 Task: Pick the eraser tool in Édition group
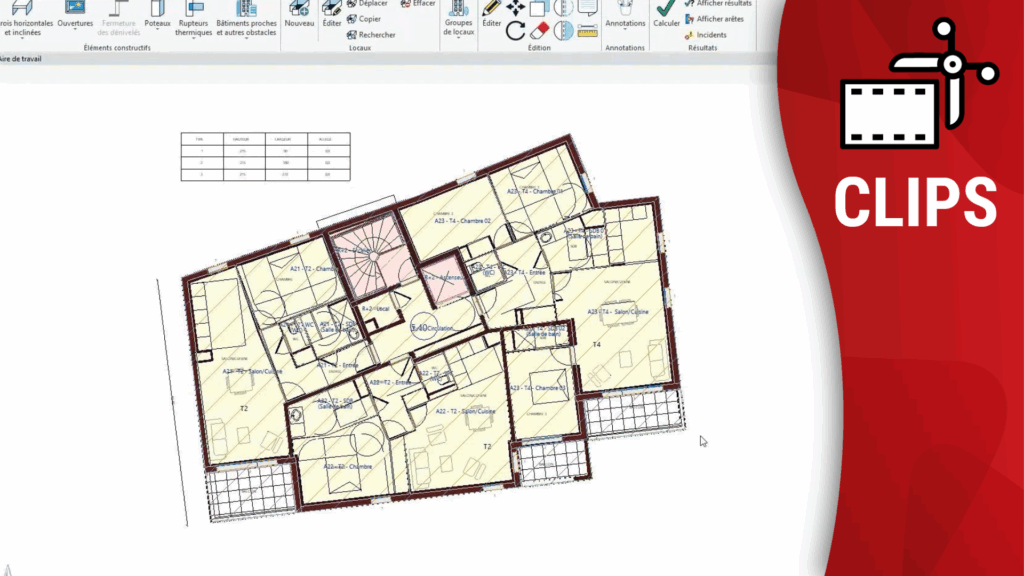point(540,30)
